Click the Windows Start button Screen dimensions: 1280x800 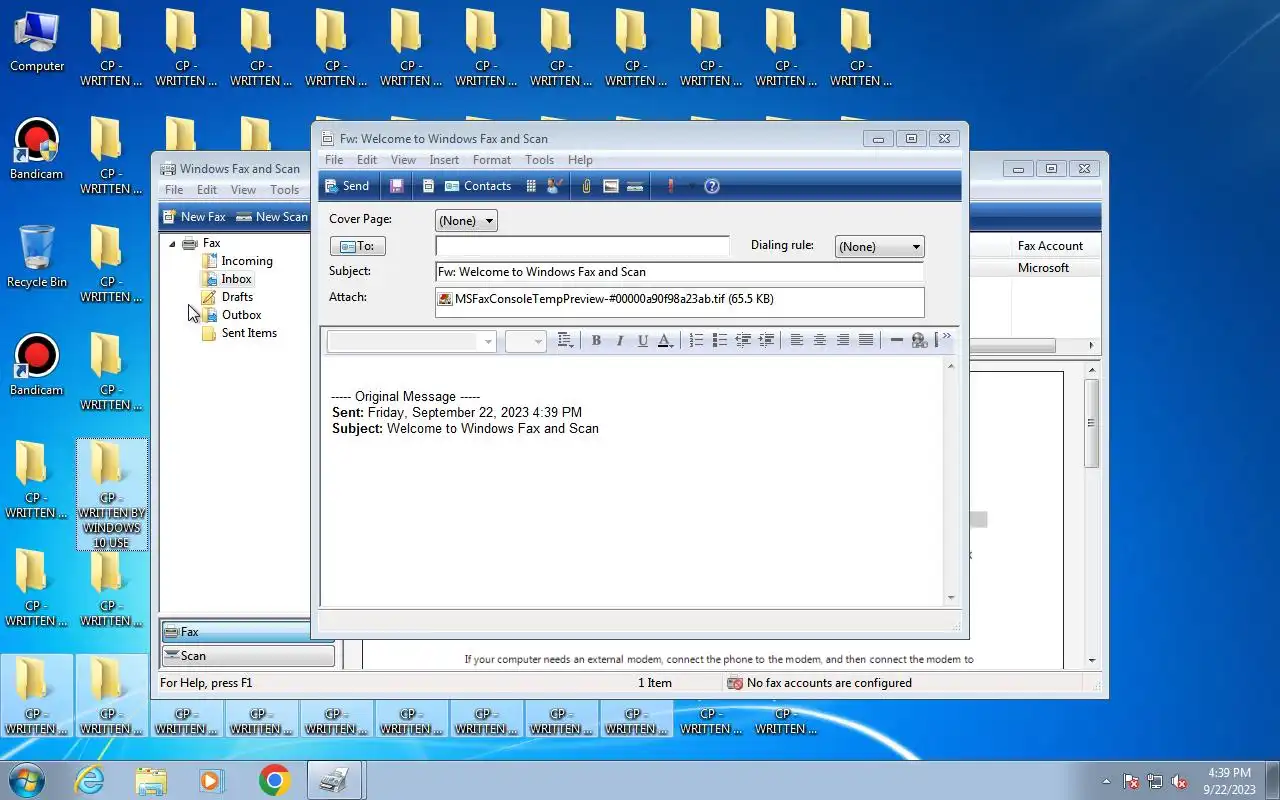(x=27, y=780)
